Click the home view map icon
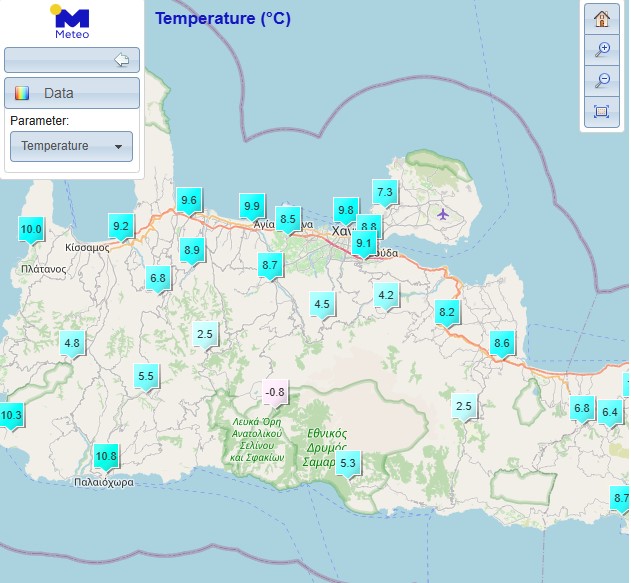This screenshot has width=631, height=583. tap(601, 19)
